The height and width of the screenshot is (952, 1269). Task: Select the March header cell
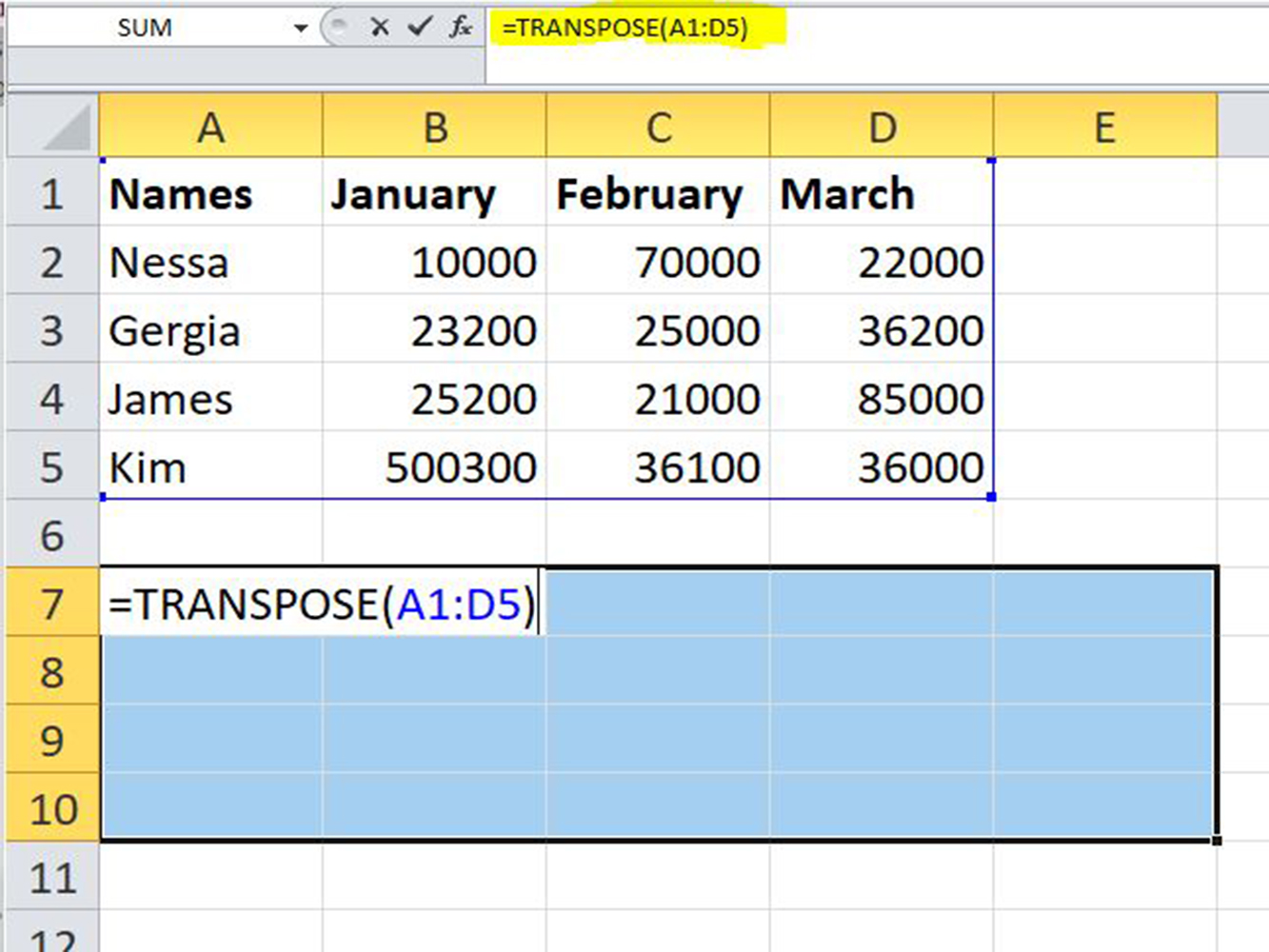click(881, 194)
